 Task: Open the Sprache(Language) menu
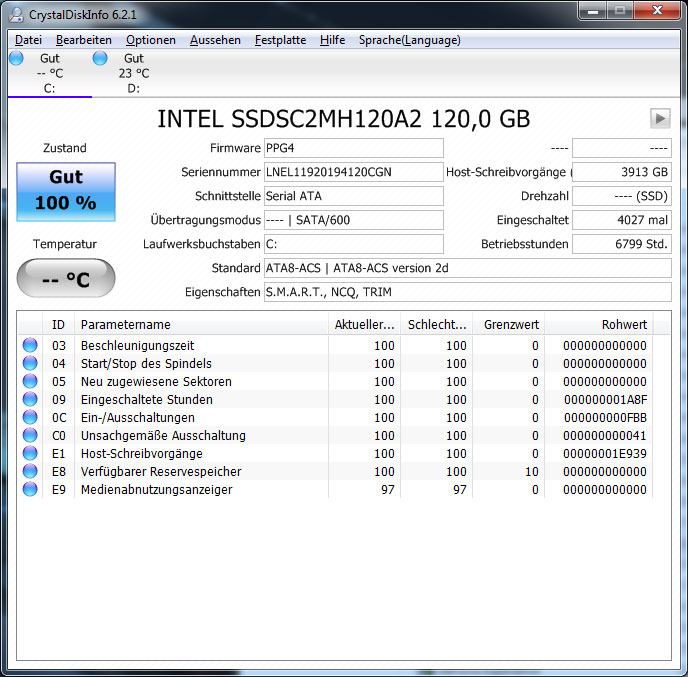(x=410, y=40)
